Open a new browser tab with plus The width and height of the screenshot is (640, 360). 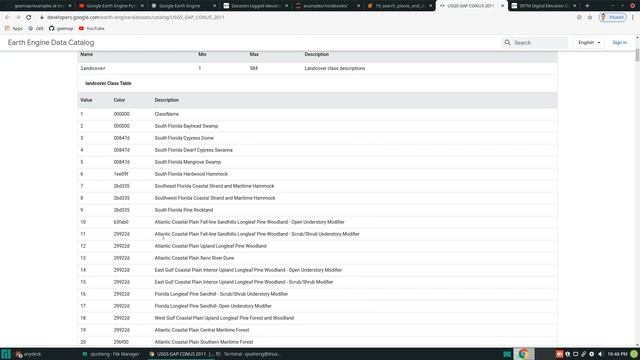(587, 6)
